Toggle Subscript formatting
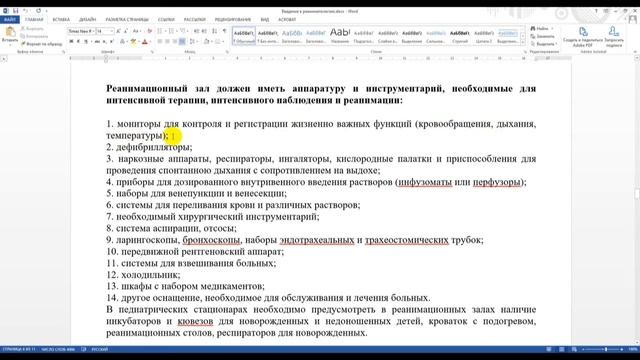 tap(104, 41)
